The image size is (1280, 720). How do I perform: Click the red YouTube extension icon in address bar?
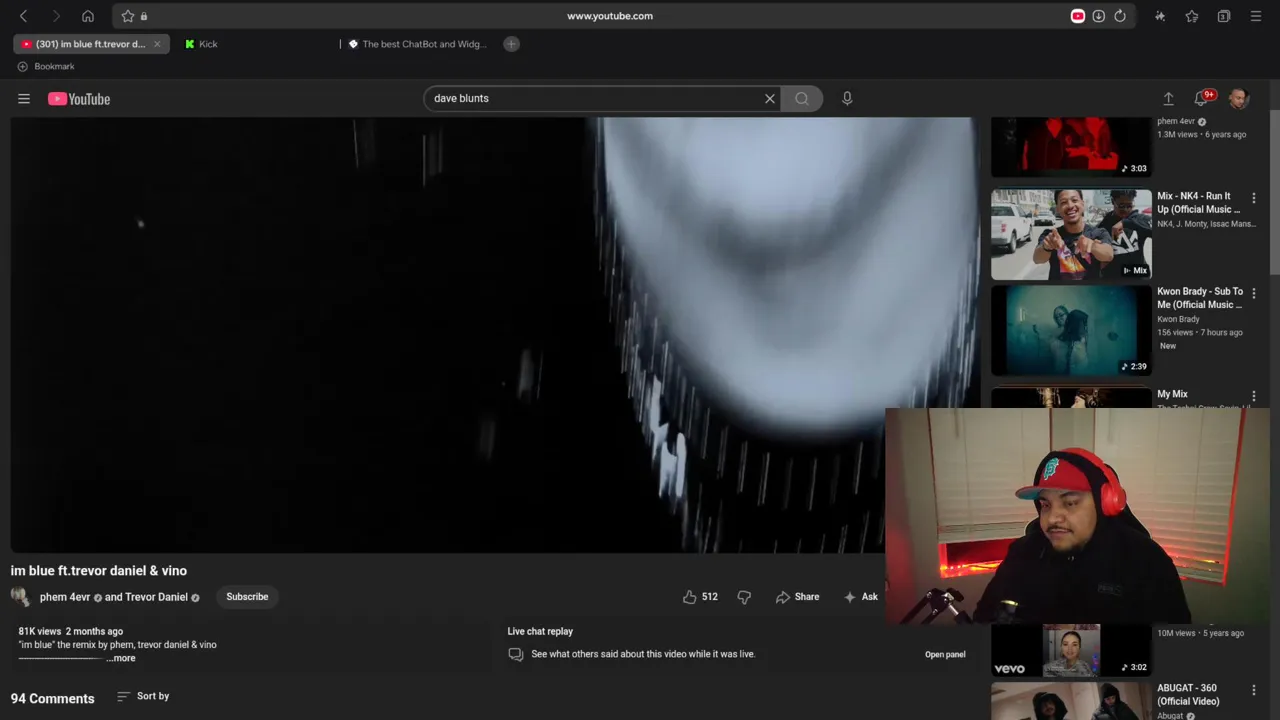point(1078,16)
